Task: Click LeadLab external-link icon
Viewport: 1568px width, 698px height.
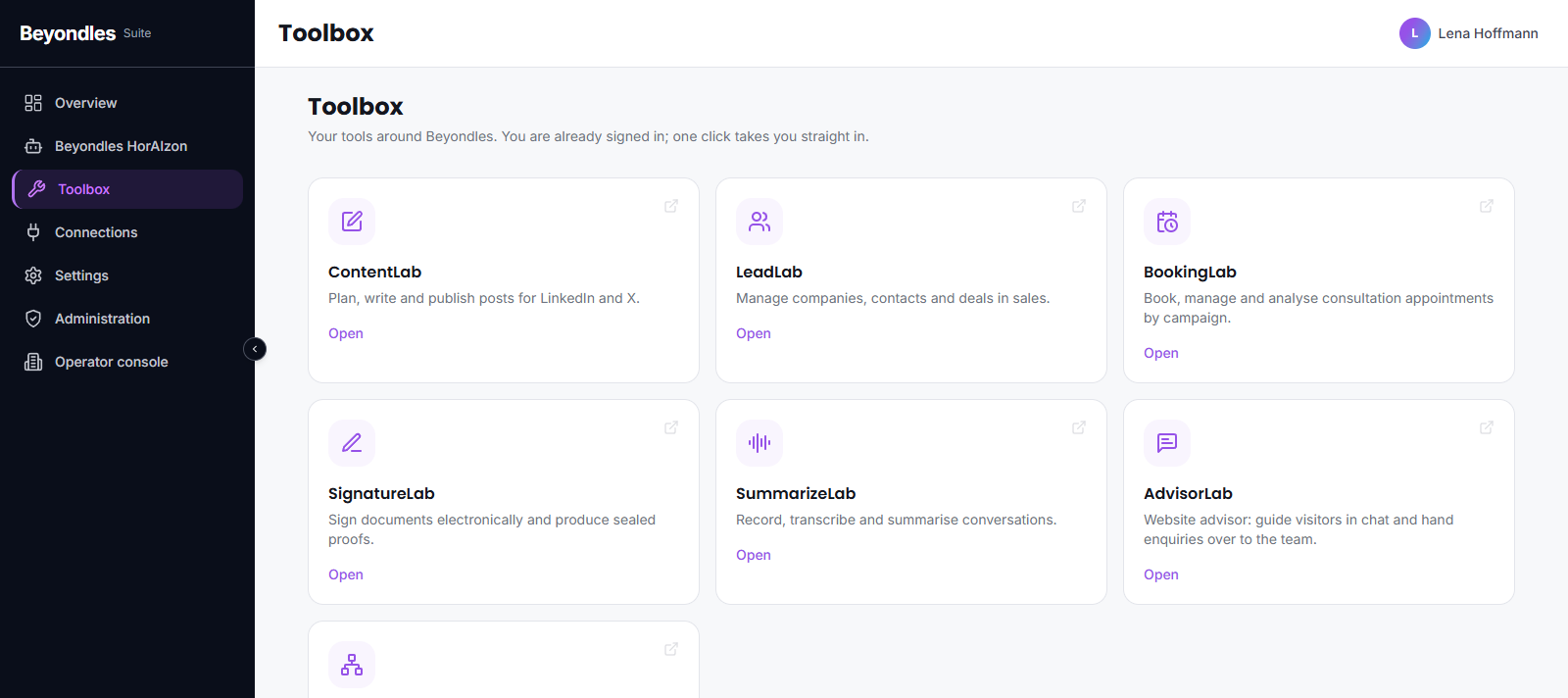Action: point(1079,206)
